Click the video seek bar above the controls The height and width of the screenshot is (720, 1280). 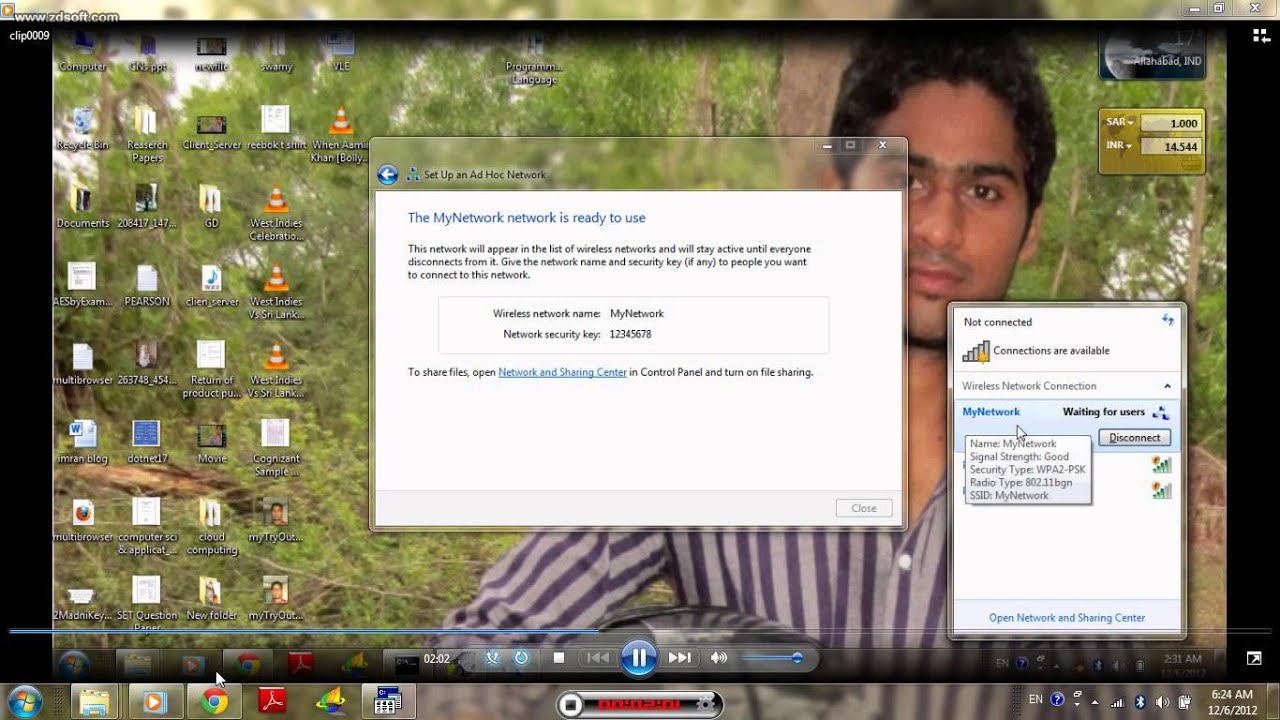point(640,631)
